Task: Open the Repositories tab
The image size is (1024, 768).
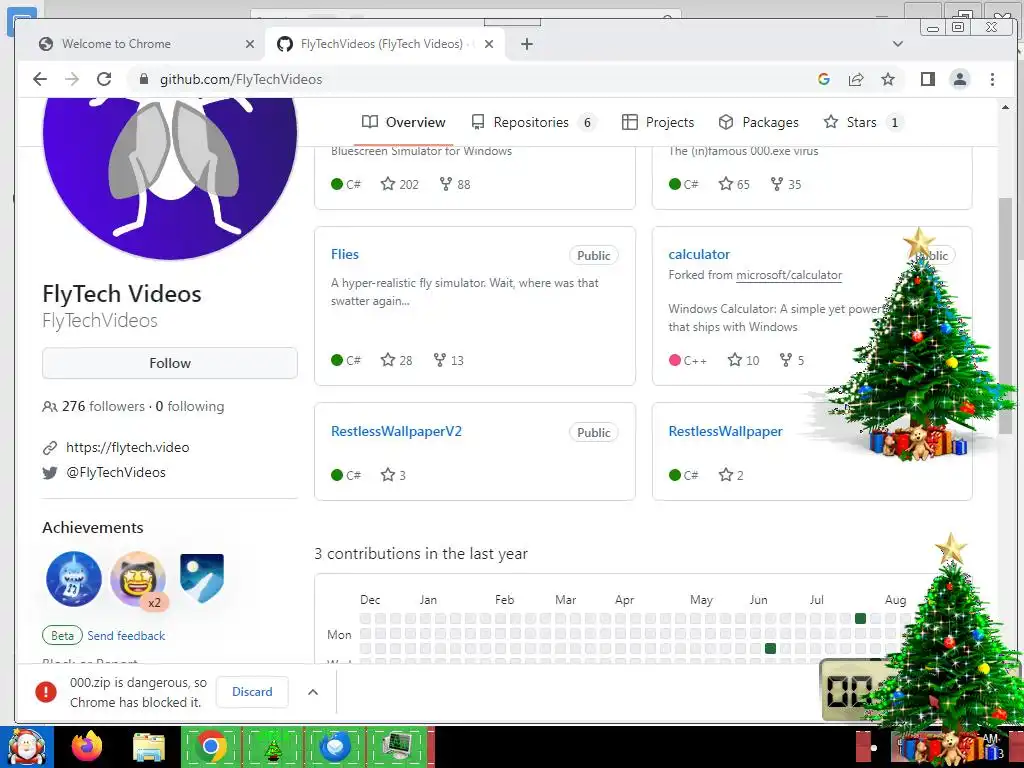Action: [533, 122]
